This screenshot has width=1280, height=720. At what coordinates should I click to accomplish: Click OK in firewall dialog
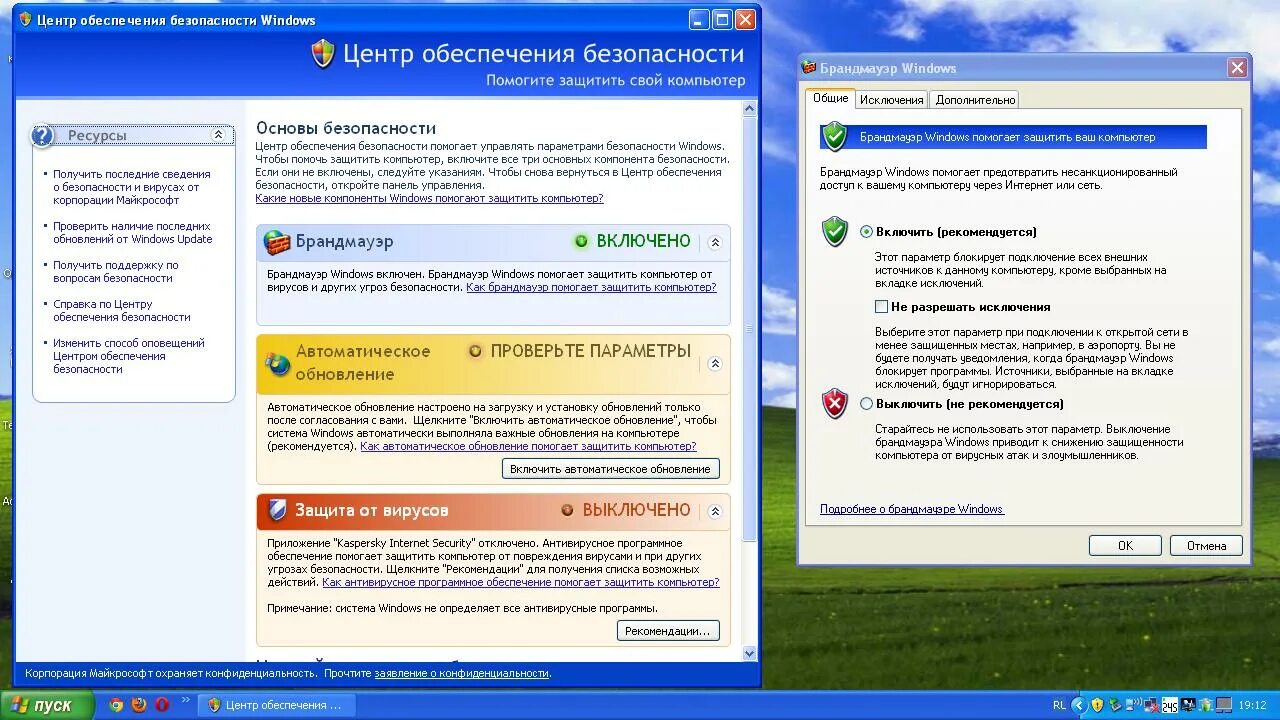pyautogui.click(x=1125, y=546)
